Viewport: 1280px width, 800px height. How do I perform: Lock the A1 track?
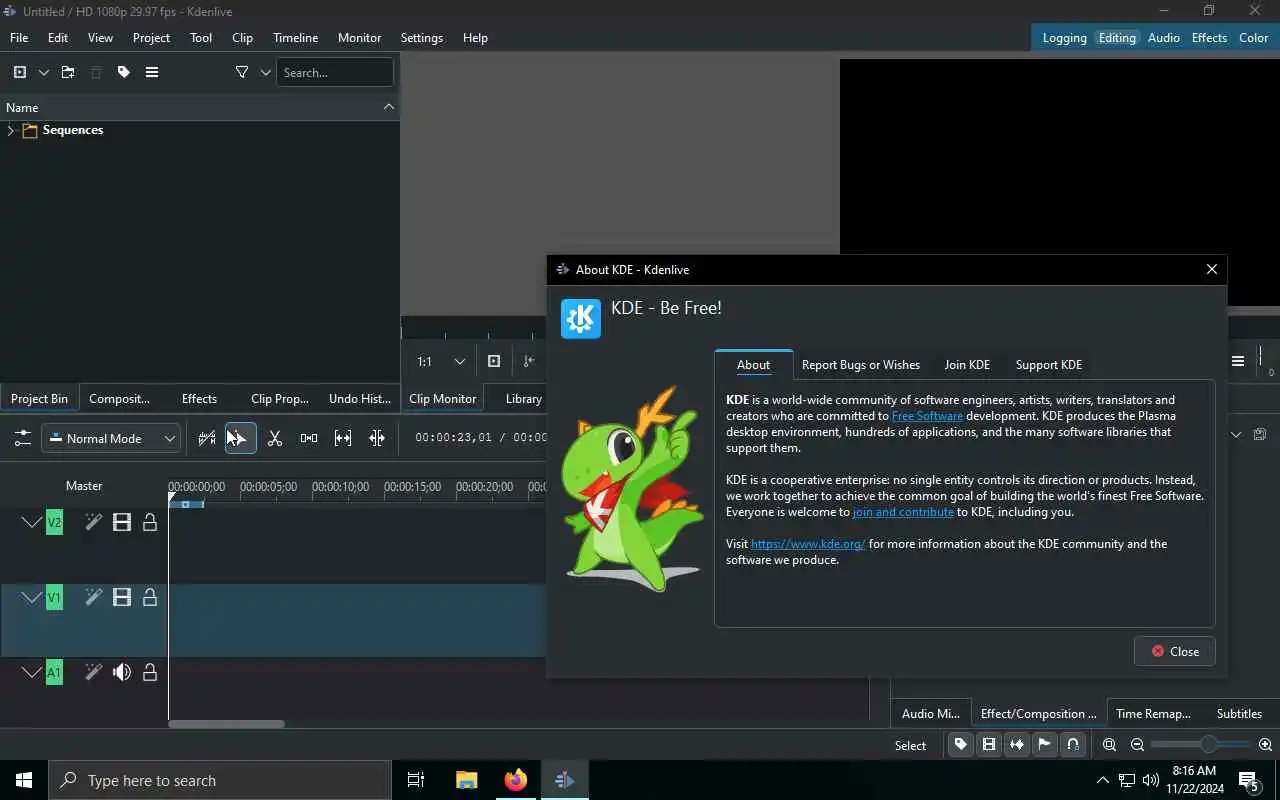tap(150, 672)
